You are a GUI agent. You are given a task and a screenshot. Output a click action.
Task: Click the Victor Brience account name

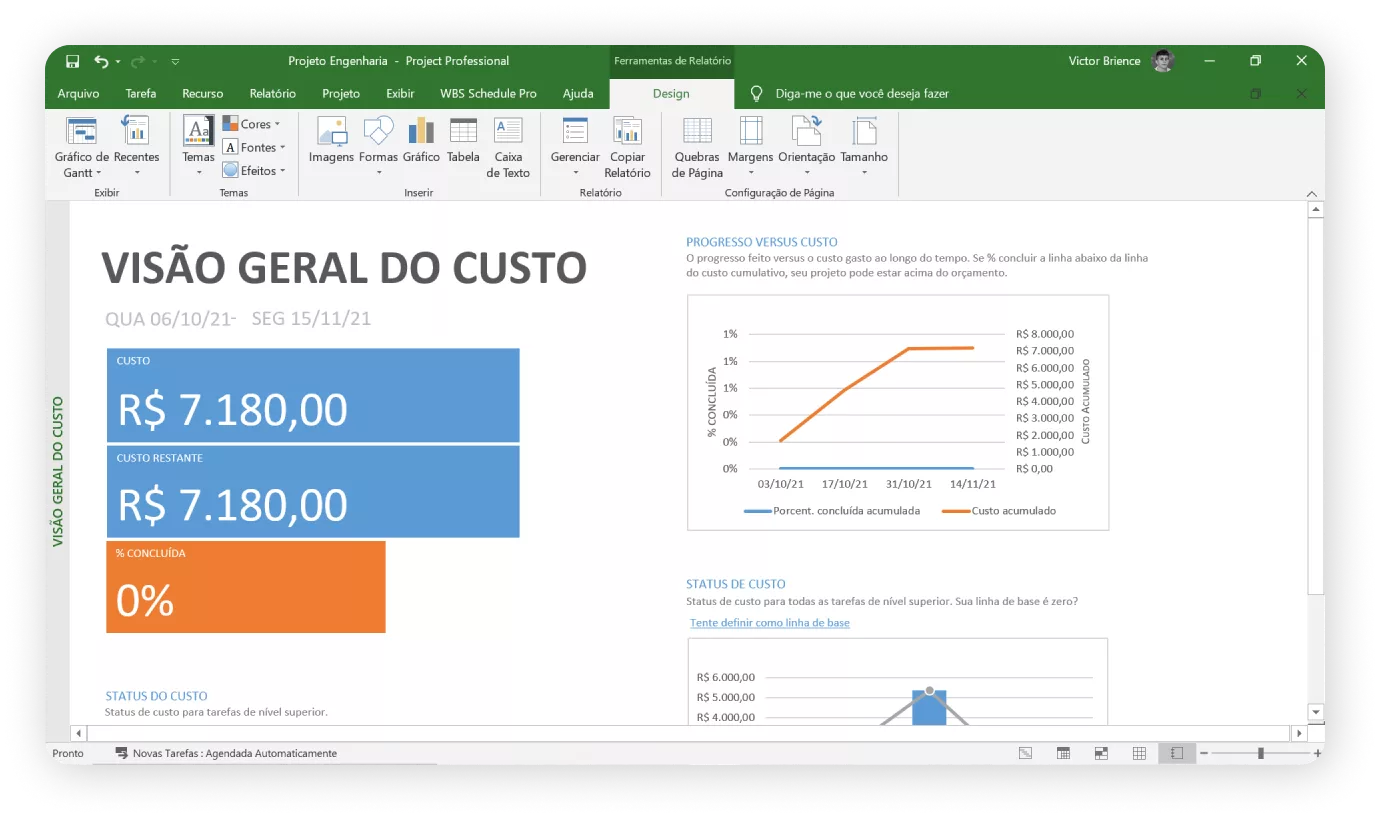(x=1104, y=61)
